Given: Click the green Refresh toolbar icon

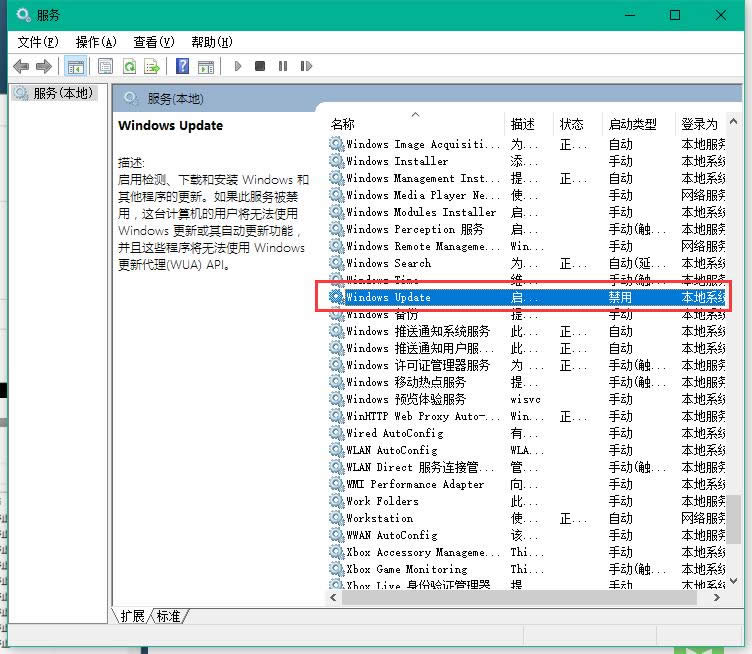Looking at the screenshot, I should [129, 67].
